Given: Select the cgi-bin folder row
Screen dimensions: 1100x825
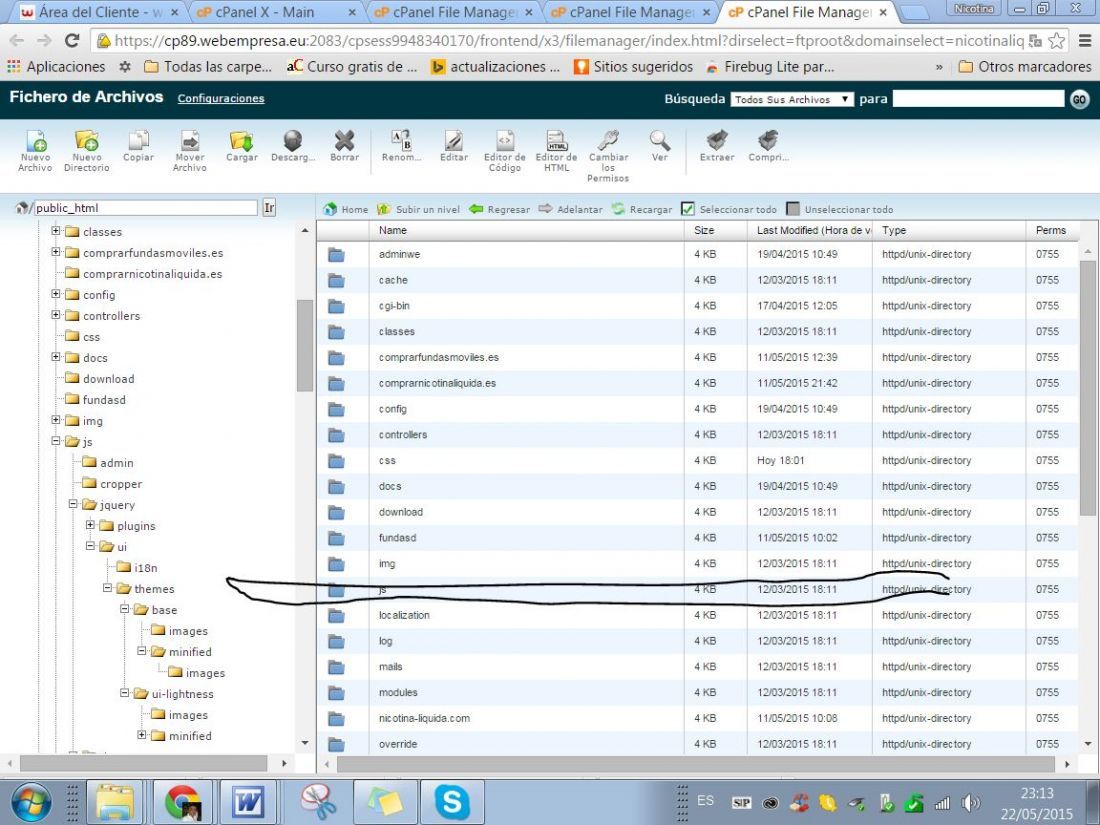Looking at the screenshot, I should (697, 306).
